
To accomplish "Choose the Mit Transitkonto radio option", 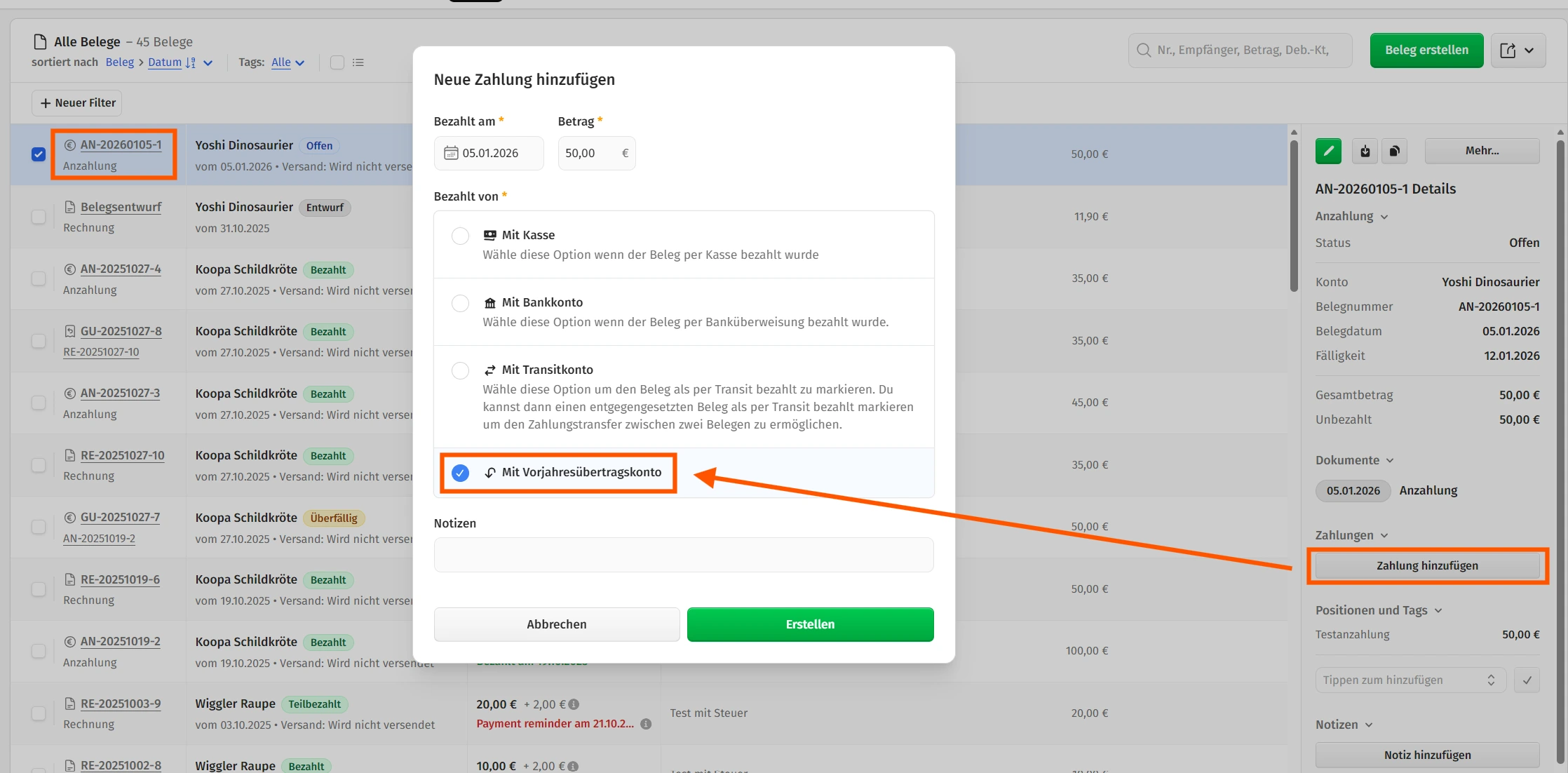I will click(460, 370).
